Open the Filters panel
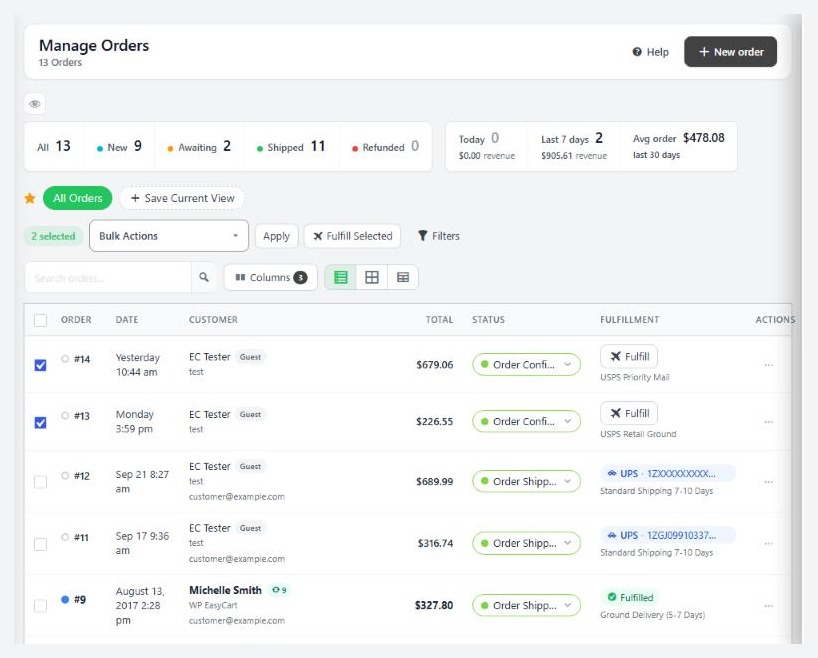 tap(439, 236)
